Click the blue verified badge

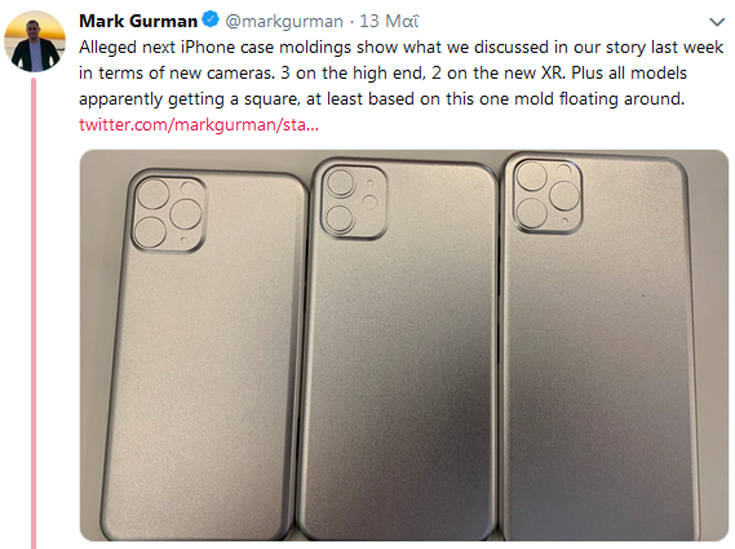tap(210, 20)
